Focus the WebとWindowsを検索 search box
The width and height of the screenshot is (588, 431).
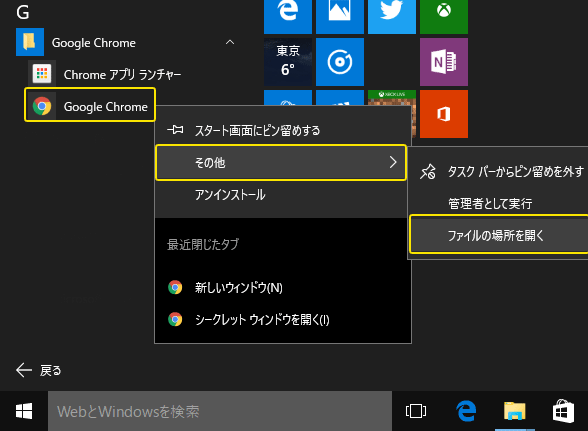tap(220, 411)
